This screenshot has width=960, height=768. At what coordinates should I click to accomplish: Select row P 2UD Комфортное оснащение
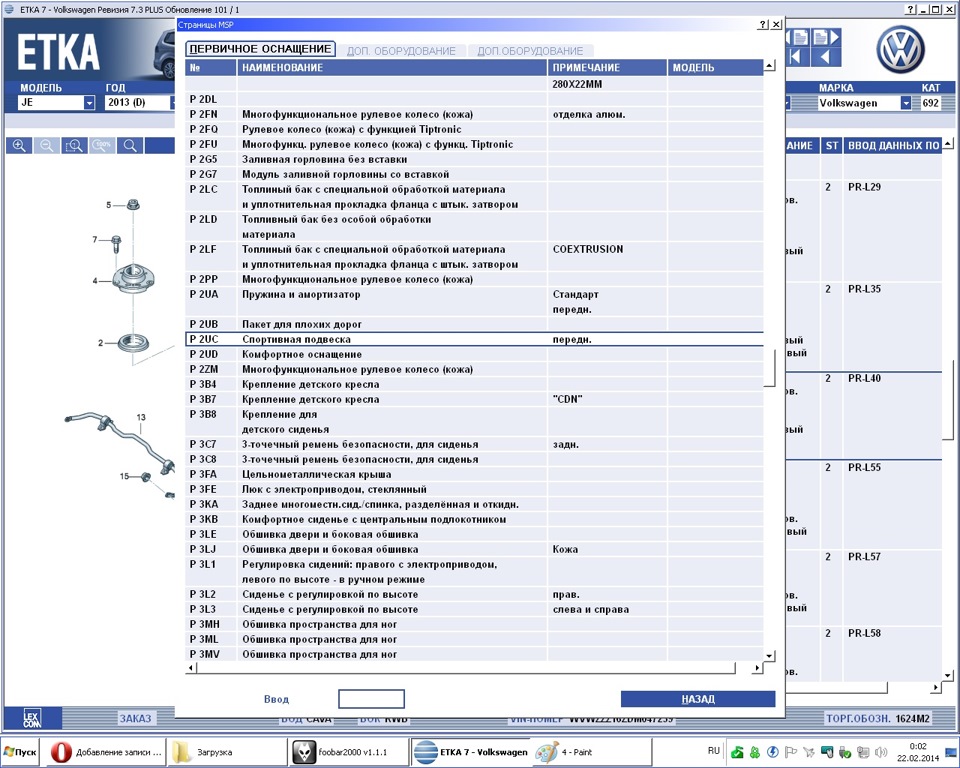474,354
